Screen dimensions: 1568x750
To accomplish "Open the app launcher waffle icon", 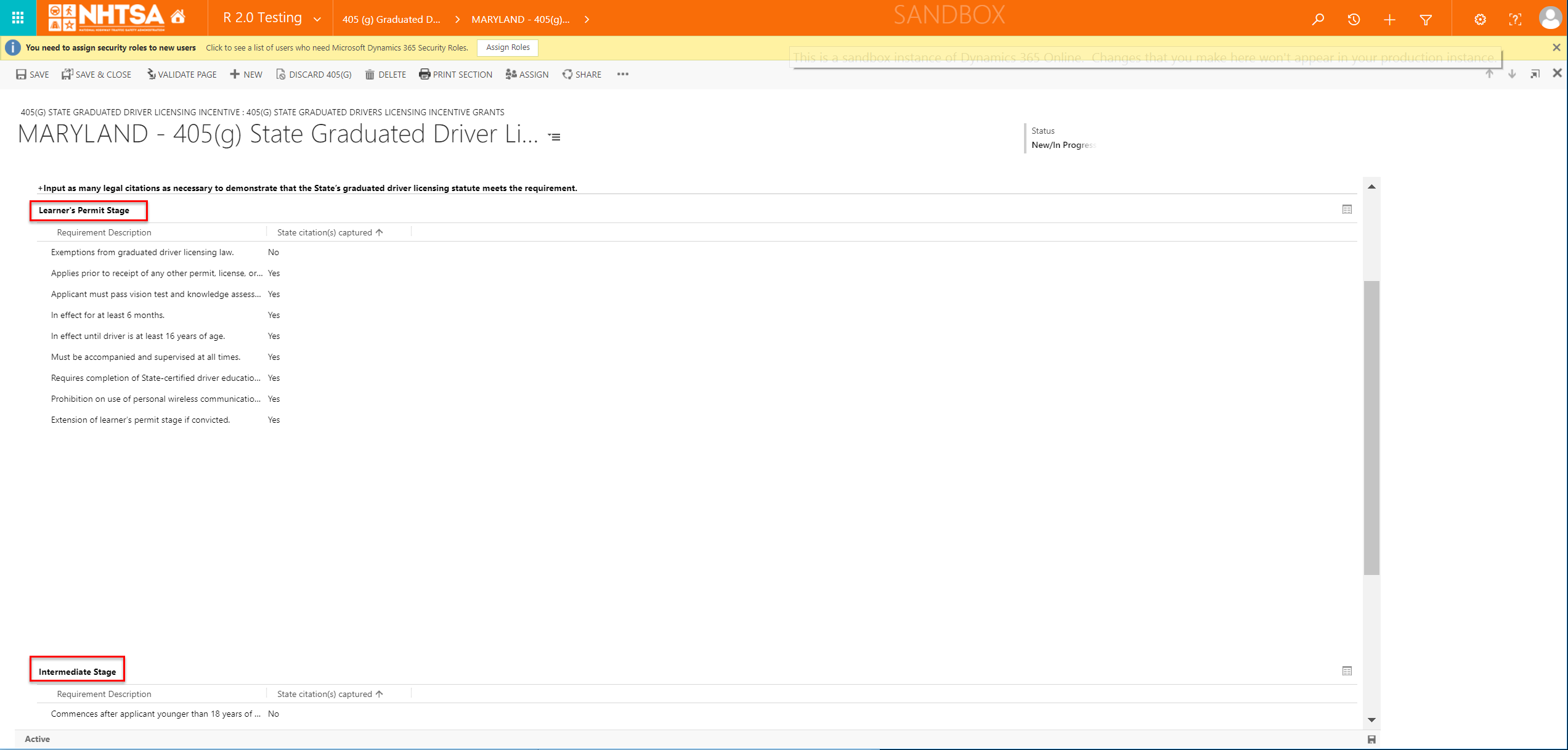I will click(18, 18).
